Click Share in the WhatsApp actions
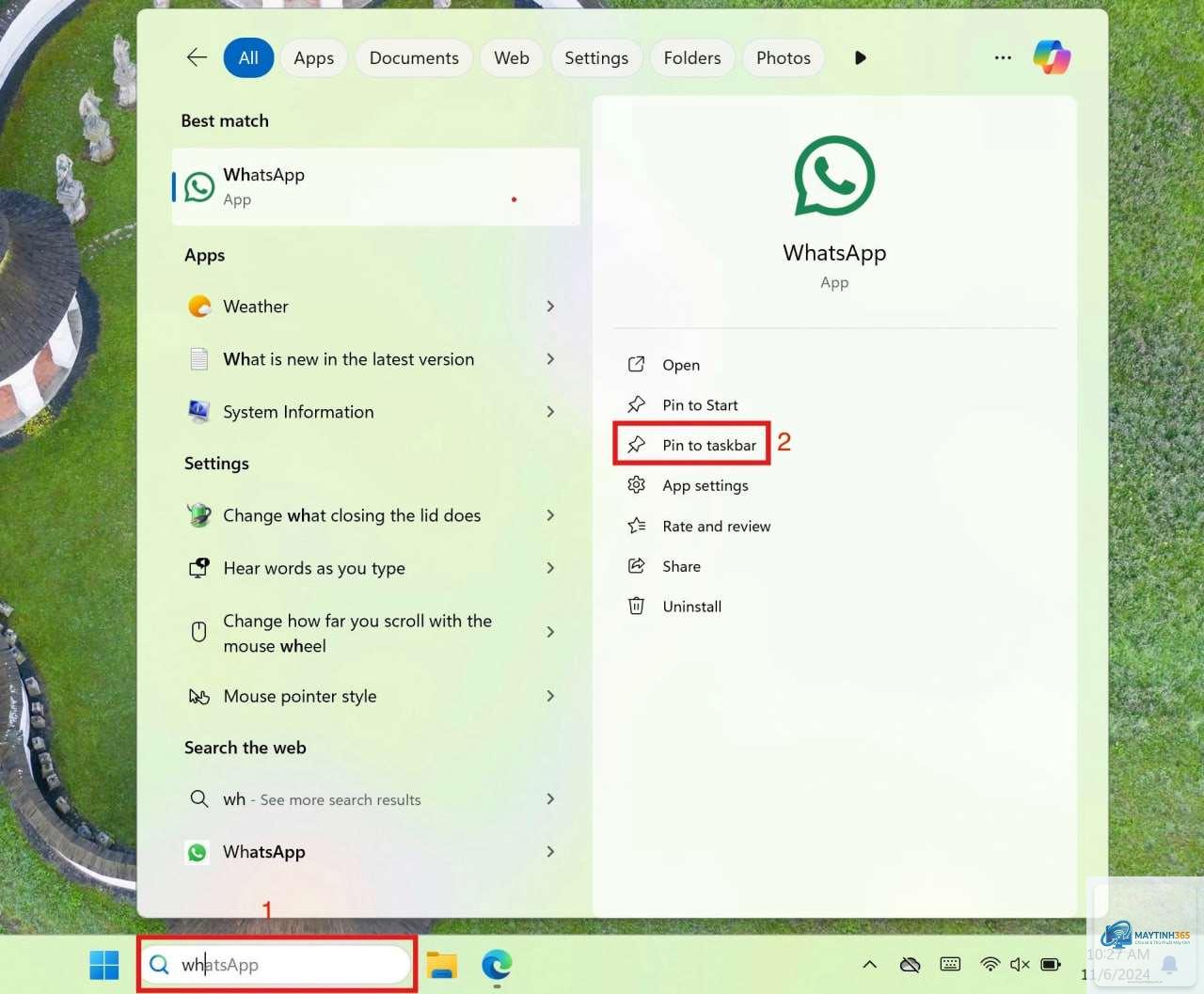Image resolution: width=1204 pixels, height=994 pixels. 681,566
